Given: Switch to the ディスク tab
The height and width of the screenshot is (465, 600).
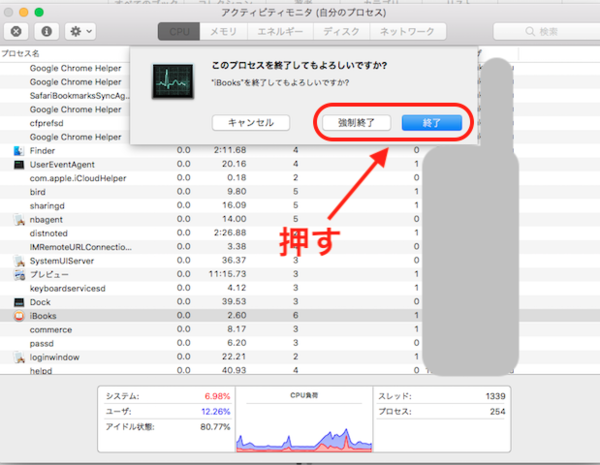Looking at the screenshot, I should (341, 31).
